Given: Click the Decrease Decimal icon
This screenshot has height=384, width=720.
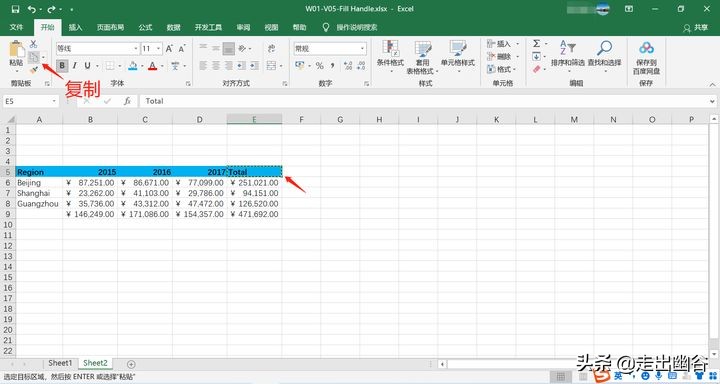Looking at the screenshot, I should [361, 66].
